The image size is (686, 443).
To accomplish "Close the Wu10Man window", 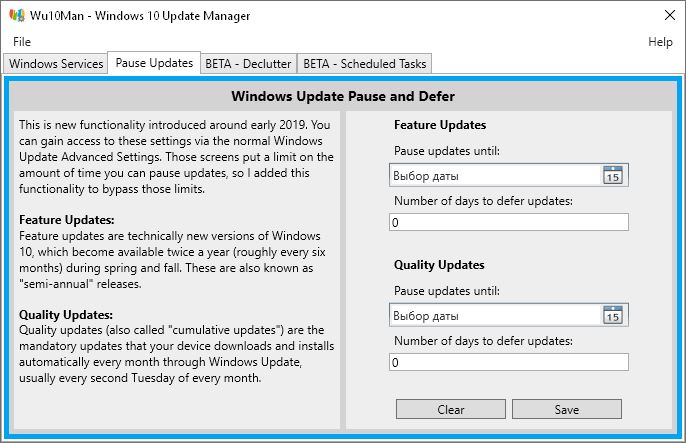I will [668, 16].
